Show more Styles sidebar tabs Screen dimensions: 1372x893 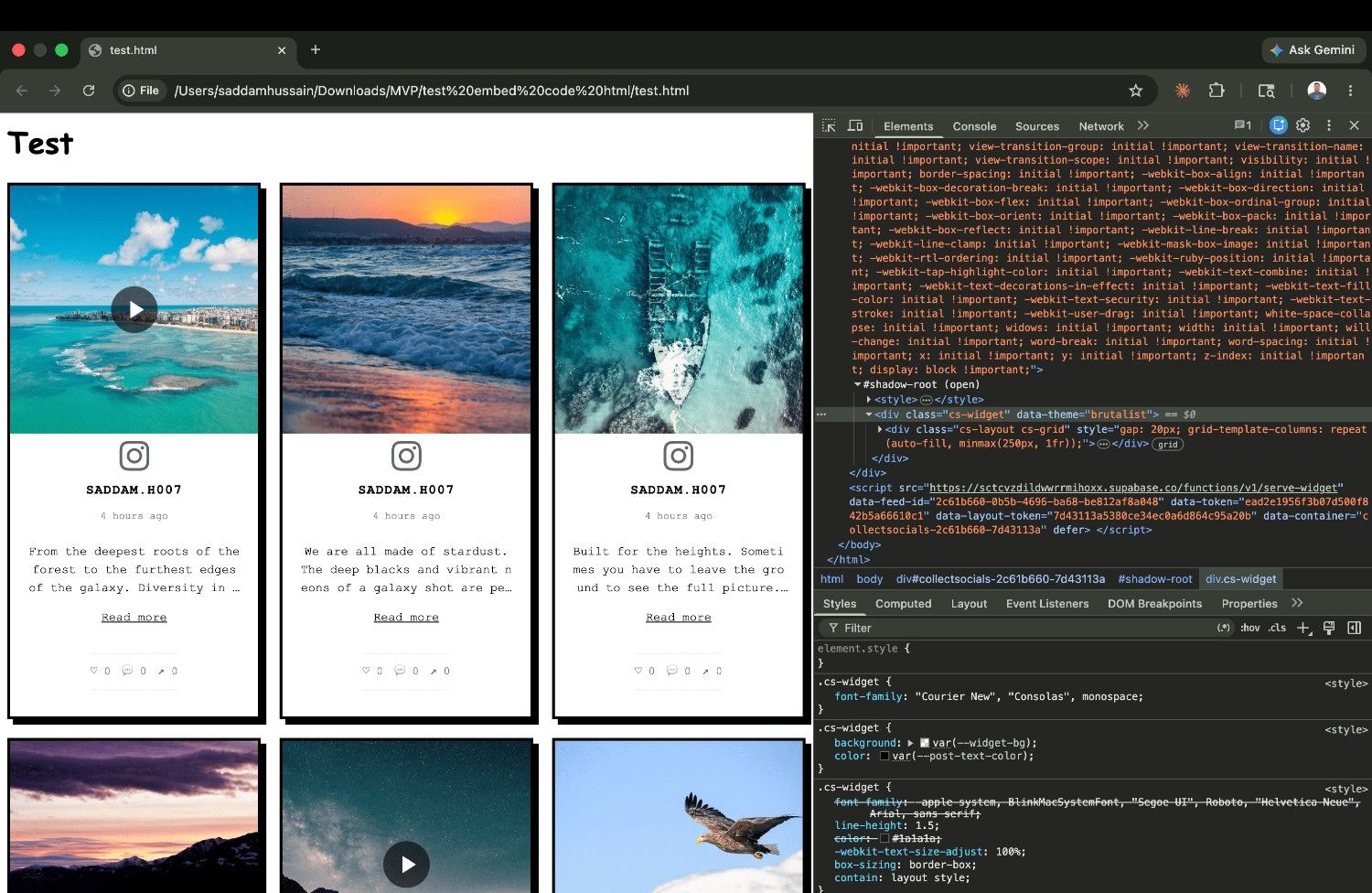(x=1297, y=603)
